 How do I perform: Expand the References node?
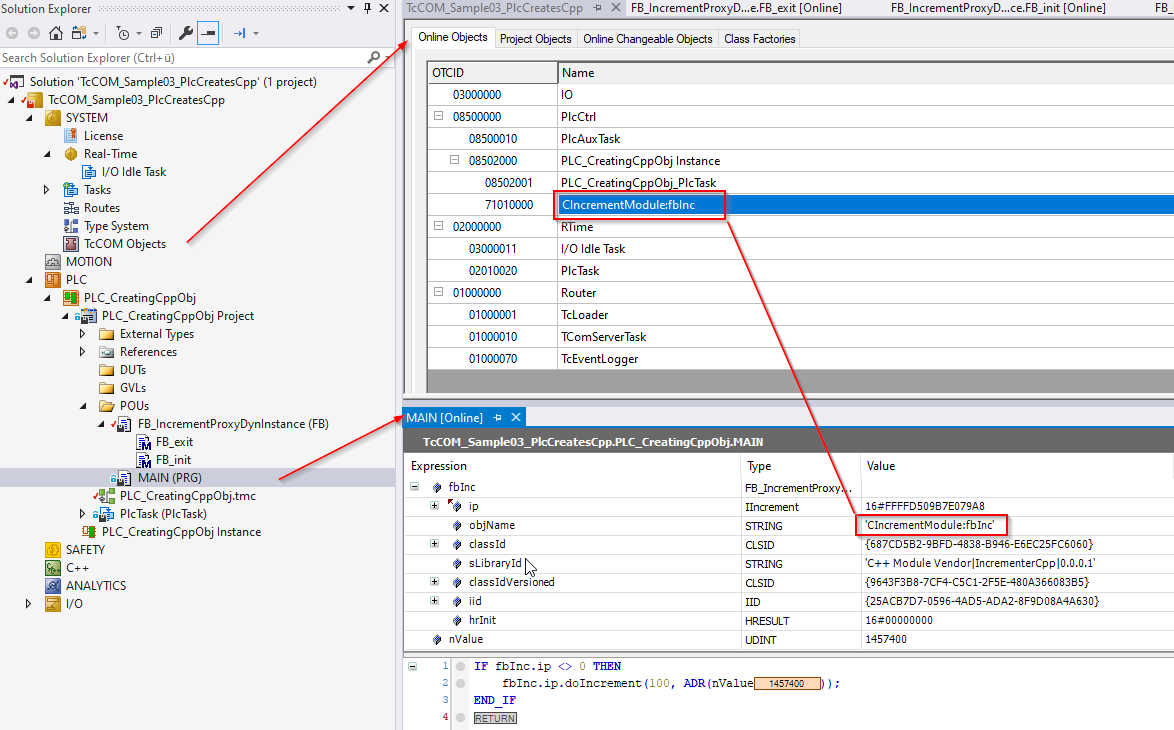83,351
